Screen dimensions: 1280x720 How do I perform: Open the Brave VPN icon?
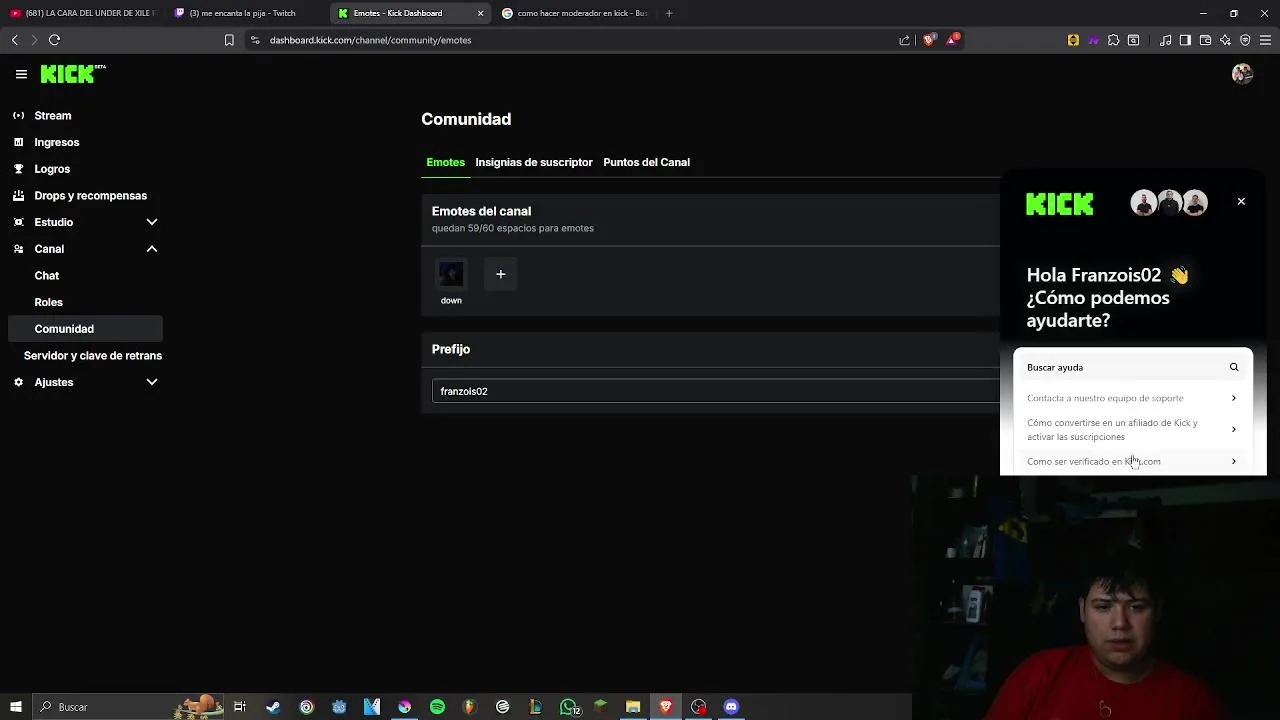1245,40
